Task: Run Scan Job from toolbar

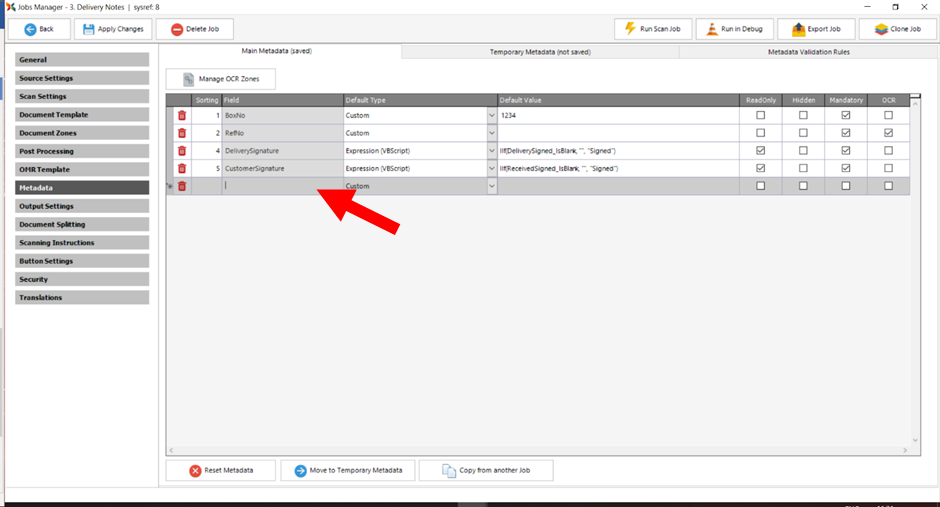Action: [x=653, y=29]
